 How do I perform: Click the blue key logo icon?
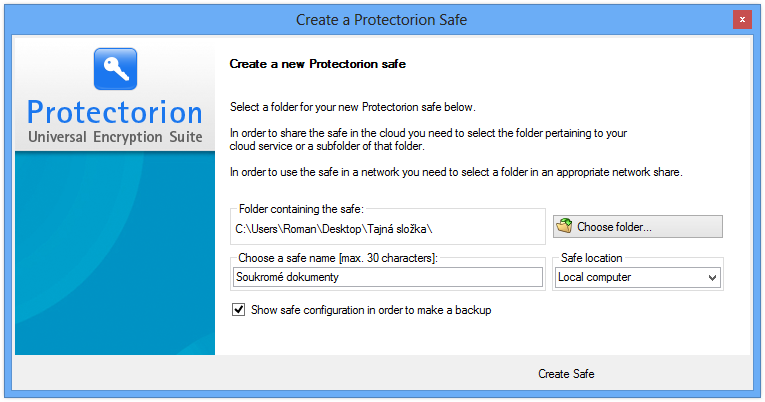[116, 69]
